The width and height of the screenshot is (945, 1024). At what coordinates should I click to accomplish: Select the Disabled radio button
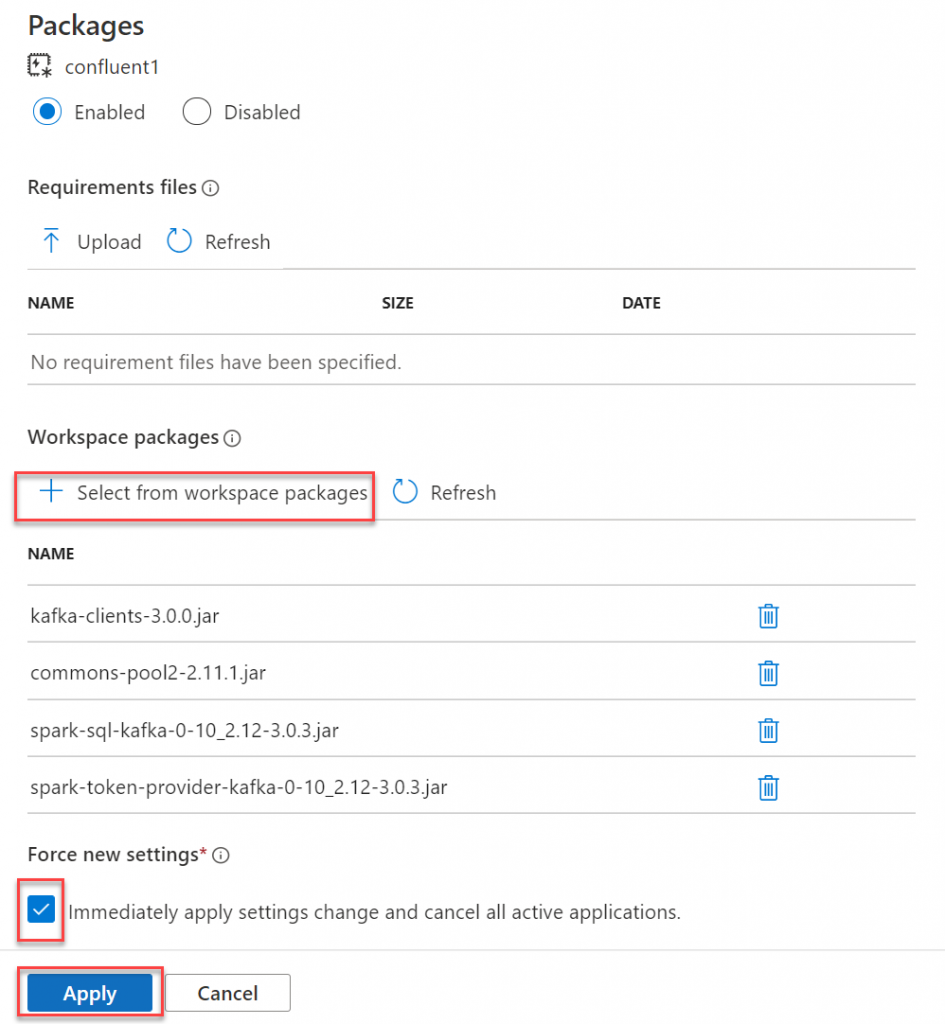pos(197,112)
